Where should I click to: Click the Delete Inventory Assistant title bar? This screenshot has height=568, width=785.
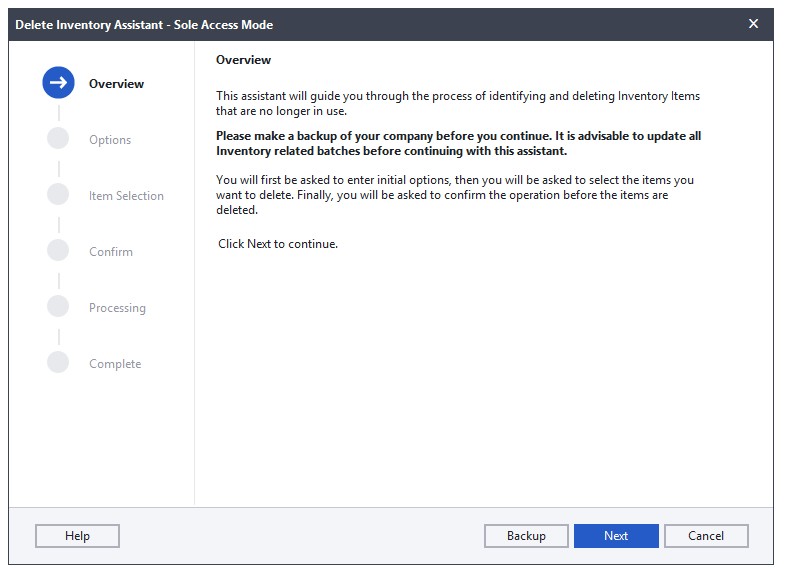300,24
